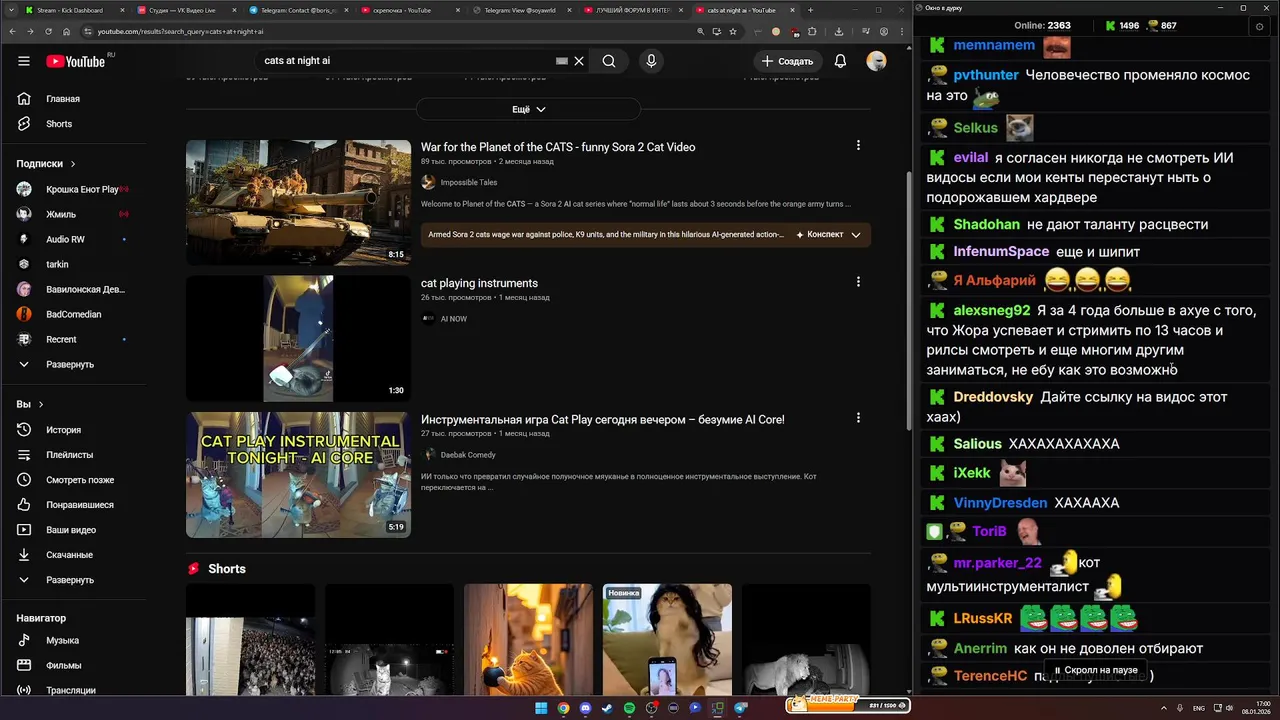The width and height of the screenshot is (1280, 720).
Task: Expand Развернуть under Скачанные
Action: pyautogui.click(x=73, y=580)
